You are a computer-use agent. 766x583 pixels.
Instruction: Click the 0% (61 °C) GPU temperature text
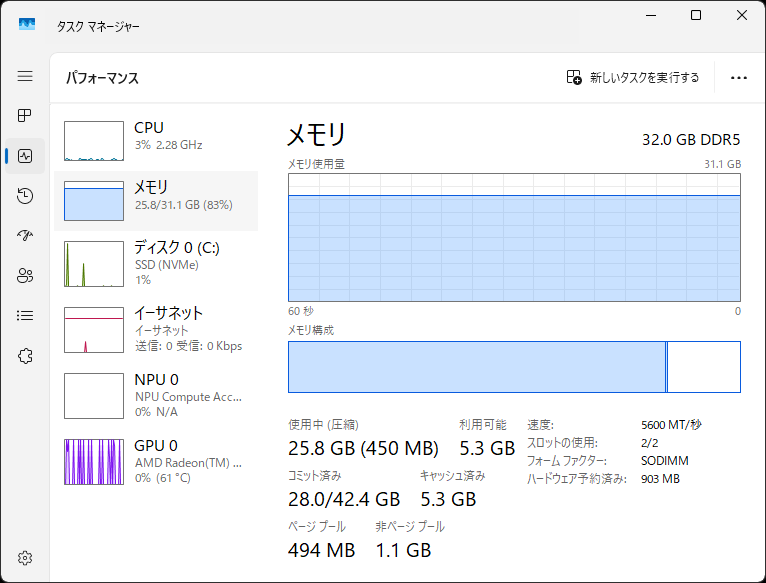163,478
